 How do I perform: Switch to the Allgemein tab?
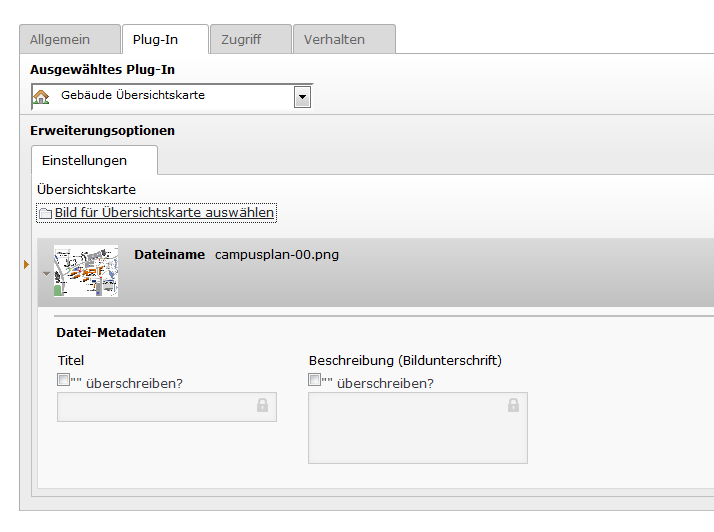coord(60,40)
